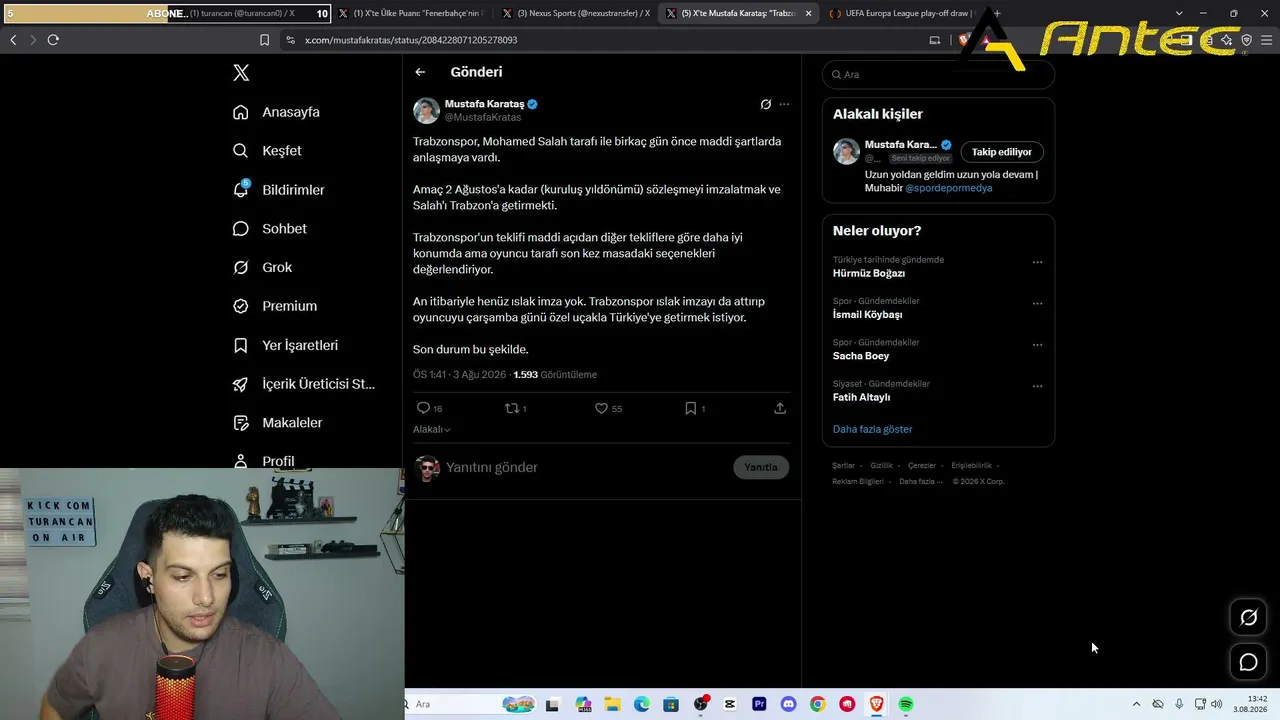The width and height of the screenshot is (1280, 720).
Task: Open Yer İşaretleri bookmarks
Action: coord(285,345)
